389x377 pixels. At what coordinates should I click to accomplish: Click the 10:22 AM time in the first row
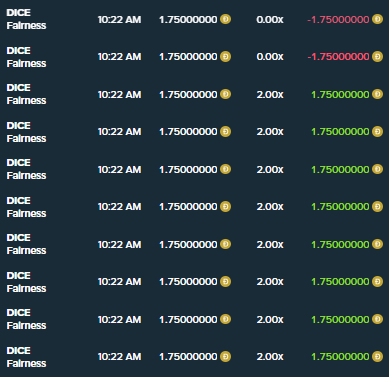pyautogui.click(x=119, y=19)
